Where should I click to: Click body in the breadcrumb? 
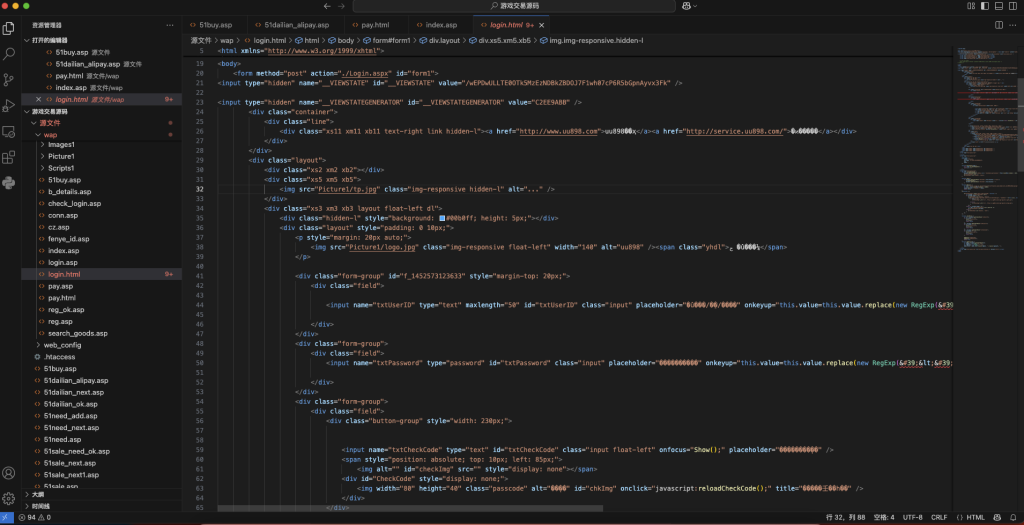click(342, 40)
